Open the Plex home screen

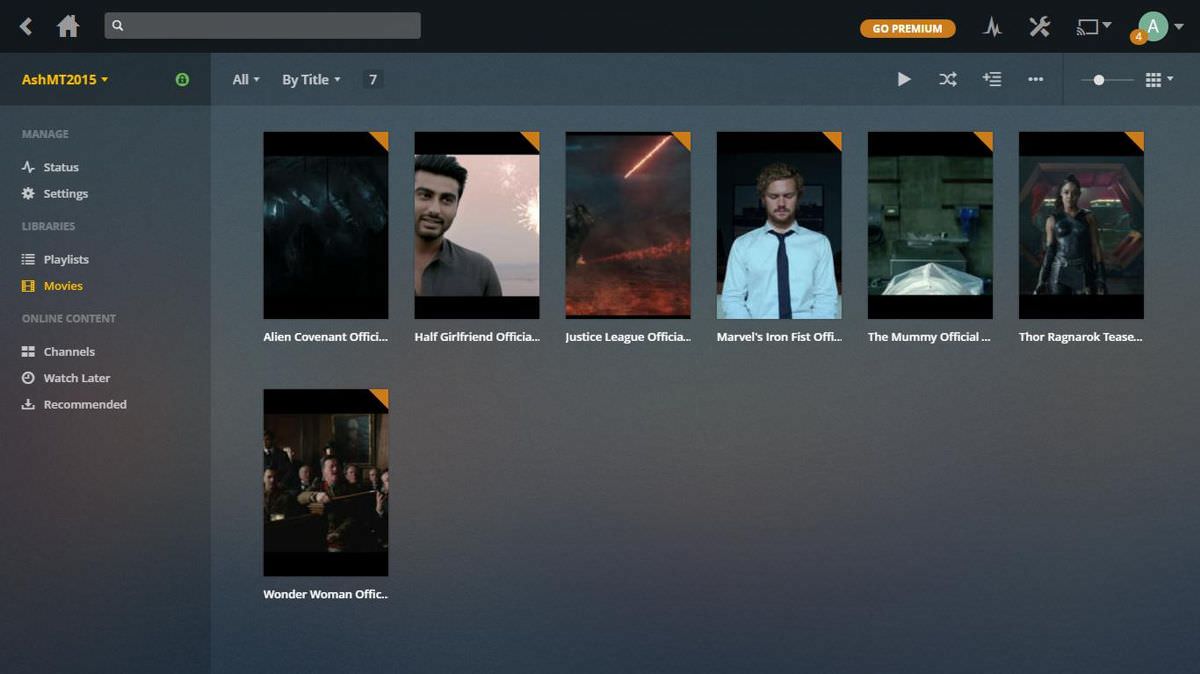68,26
